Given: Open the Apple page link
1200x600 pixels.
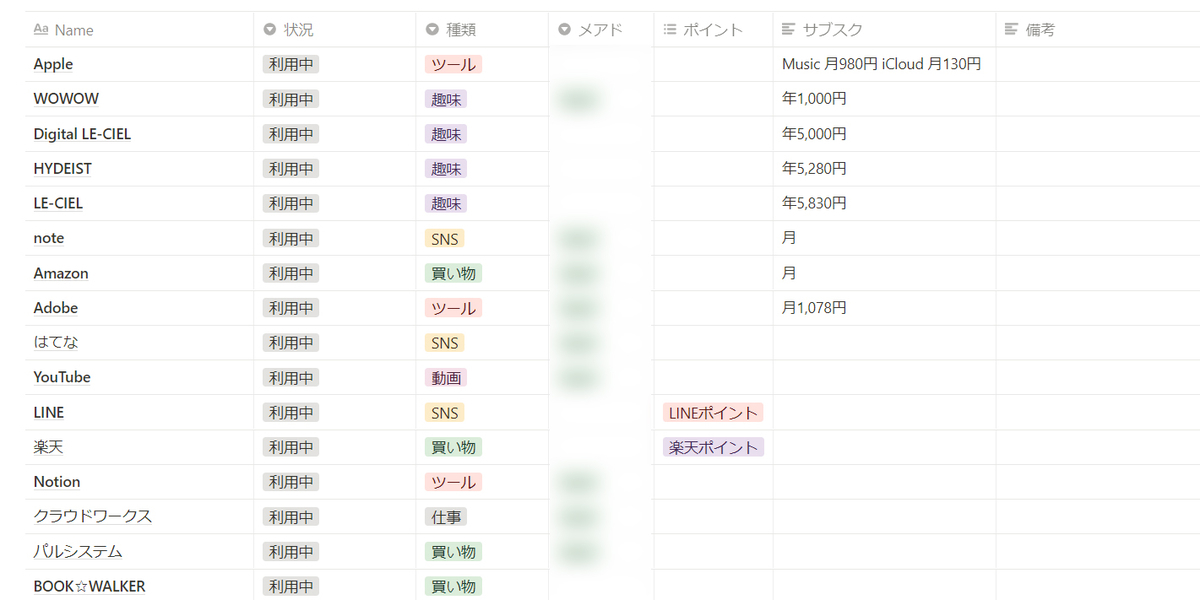Looking at the screenshot, I should pos(52,63).
